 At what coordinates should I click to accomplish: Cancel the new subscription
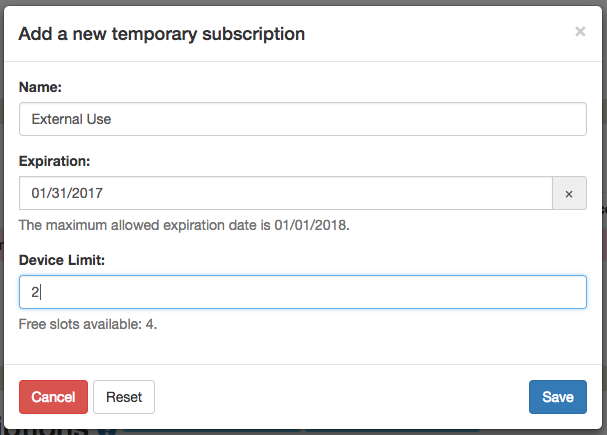(53, 397)
